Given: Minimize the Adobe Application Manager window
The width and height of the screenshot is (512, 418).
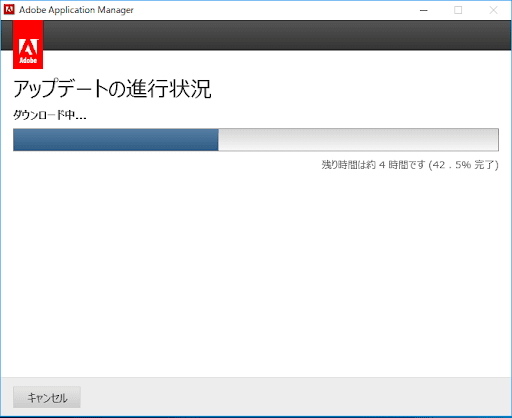Looking at the screenshot, I should (424, 10).
